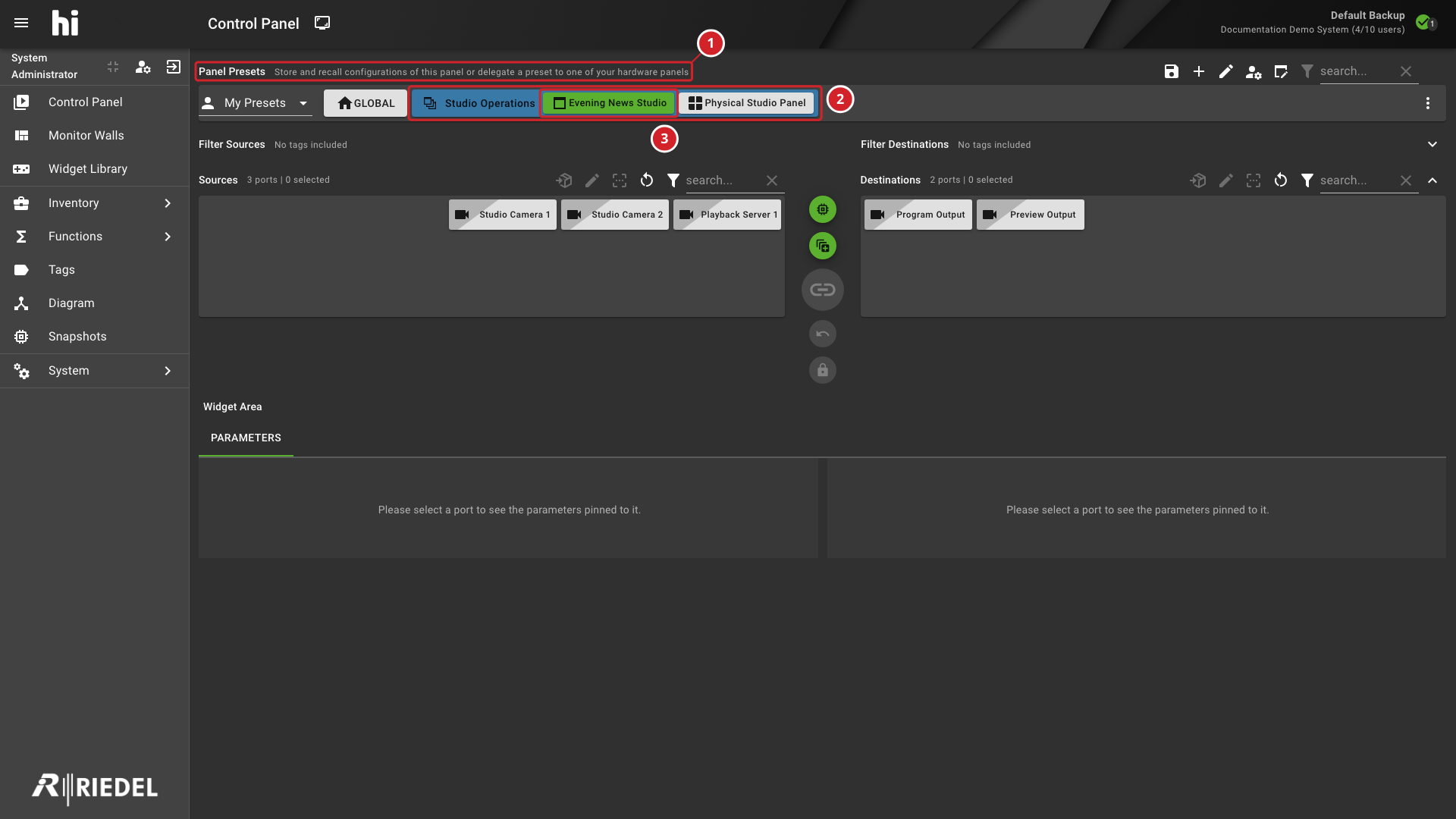1456x819 pixels.
Task: Click the link connect round button
Action: (823, 290)
